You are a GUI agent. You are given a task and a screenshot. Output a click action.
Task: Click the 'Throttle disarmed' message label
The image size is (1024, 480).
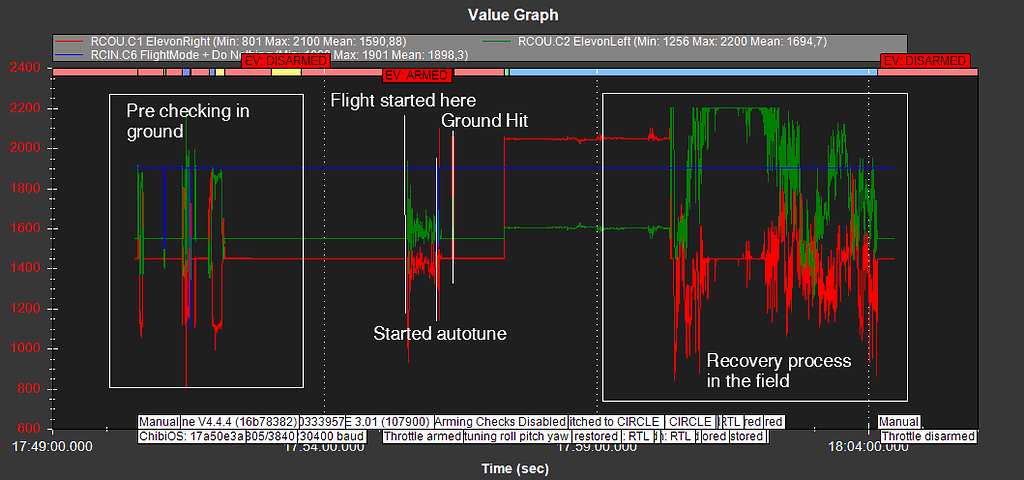[928, 436]
